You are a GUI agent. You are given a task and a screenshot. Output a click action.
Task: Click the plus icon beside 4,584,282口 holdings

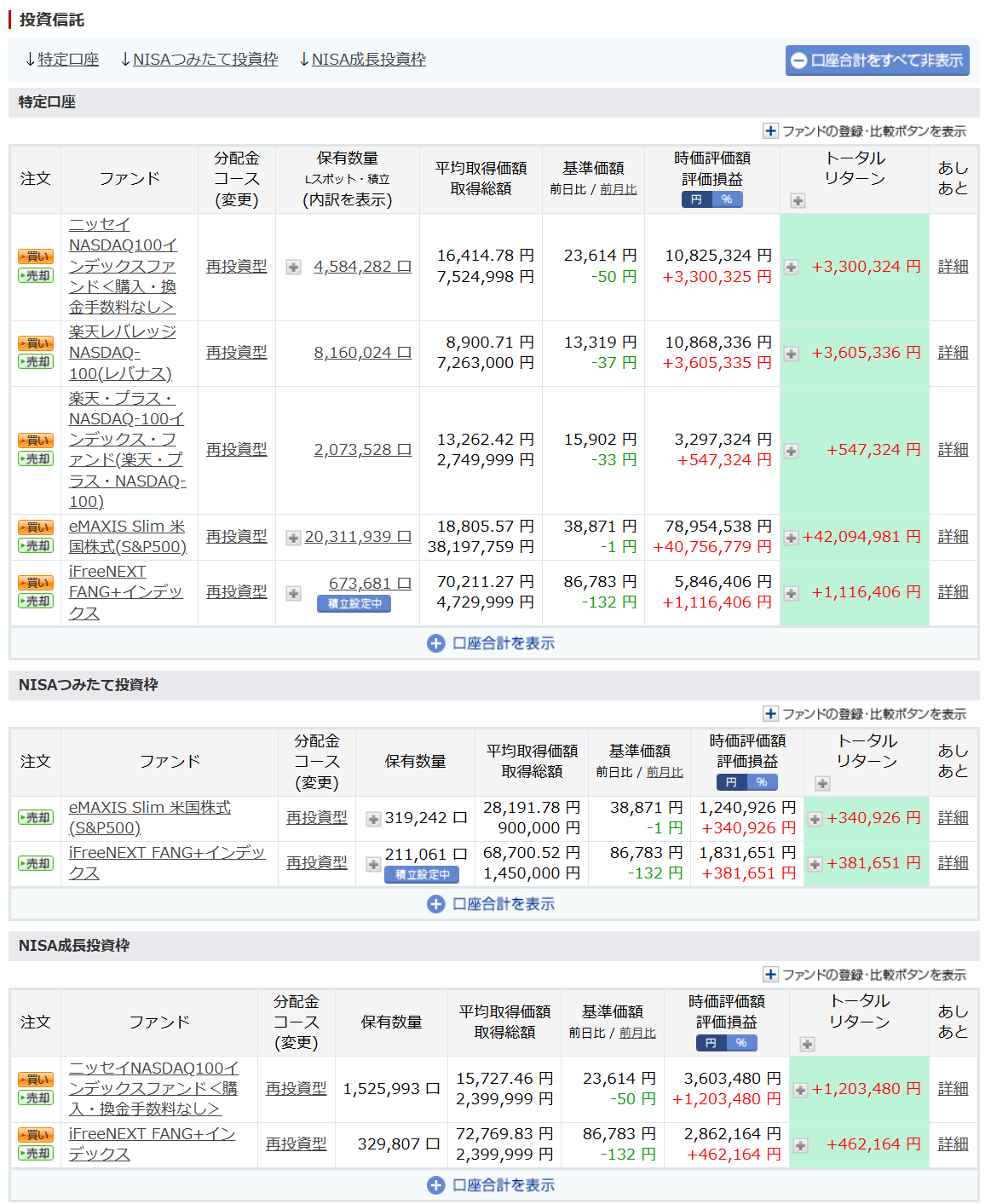[293, 268]
